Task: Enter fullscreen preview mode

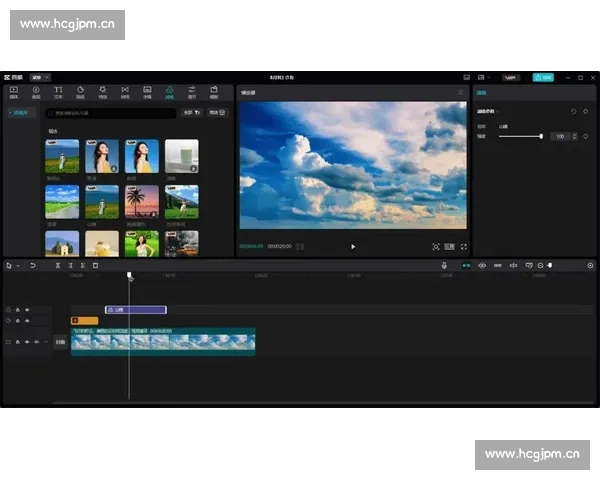Action: tap(464, 246)
